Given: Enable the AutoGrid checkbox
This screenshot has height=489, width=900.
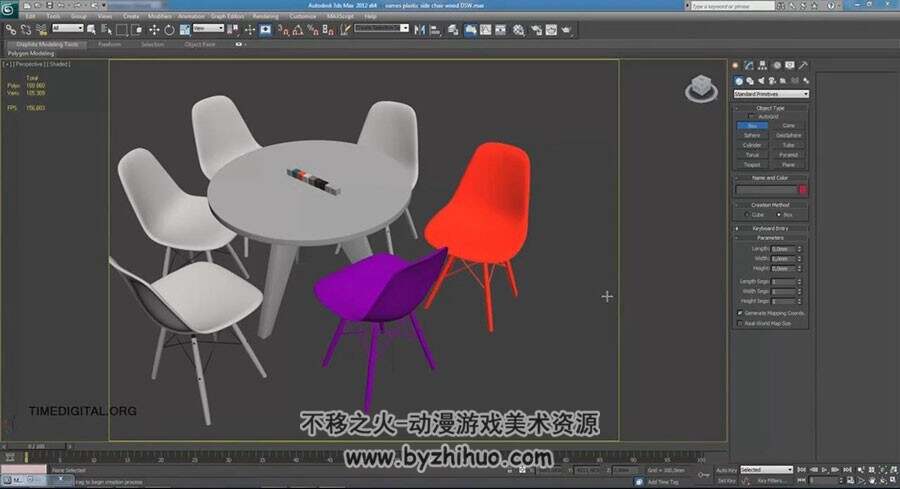Looking at the screenshot, I should (x=751, y=117).
